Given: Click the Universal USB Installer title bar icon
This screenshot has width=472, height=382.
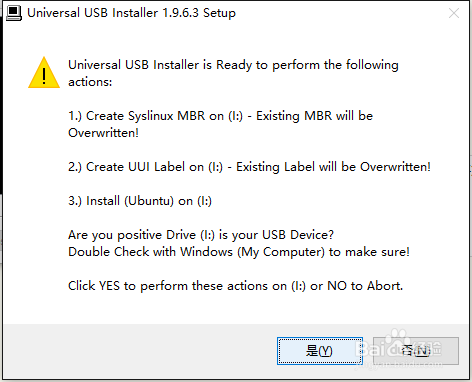Looking at the screenshot, I should [x=14, y=13].
